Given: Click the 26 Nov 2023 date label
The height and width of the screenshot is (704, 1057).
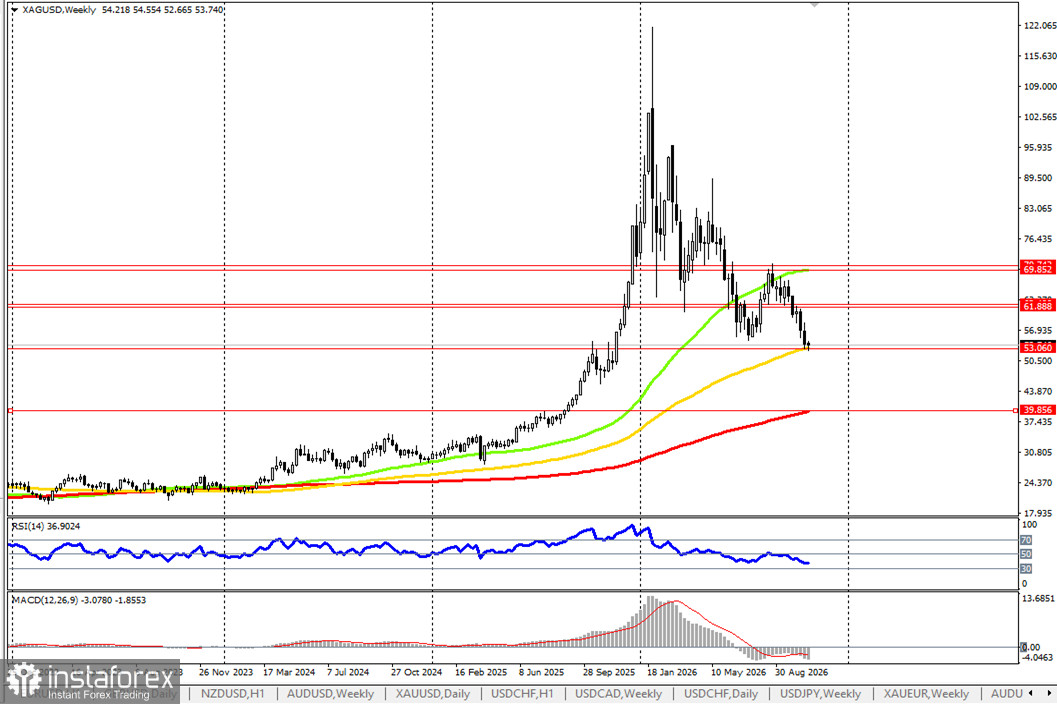Looking at the screenshot, I should tap(226, 672).
